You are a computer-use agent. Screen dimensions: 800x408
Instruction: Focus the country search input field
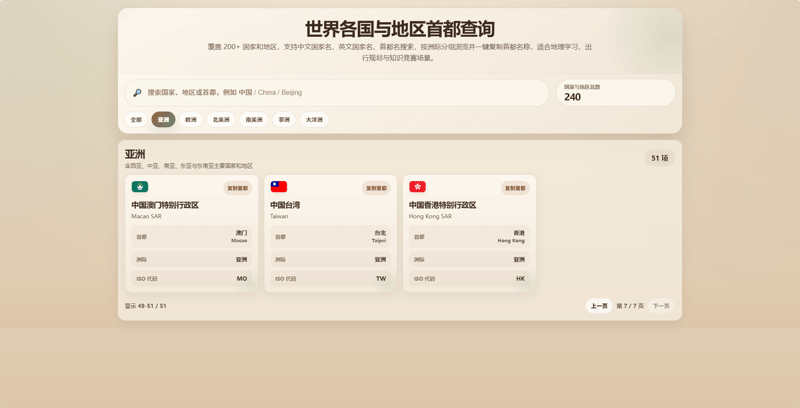[337, 93]
